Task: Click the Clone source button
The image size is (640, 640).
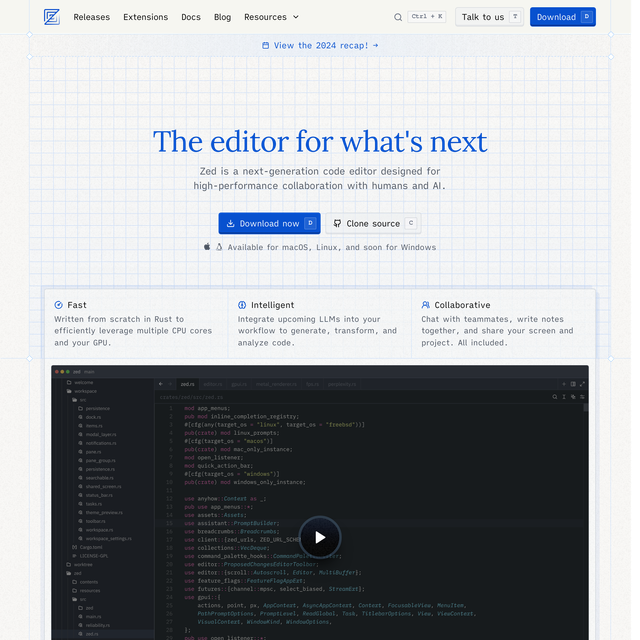Action: click(x=373, y=223)
